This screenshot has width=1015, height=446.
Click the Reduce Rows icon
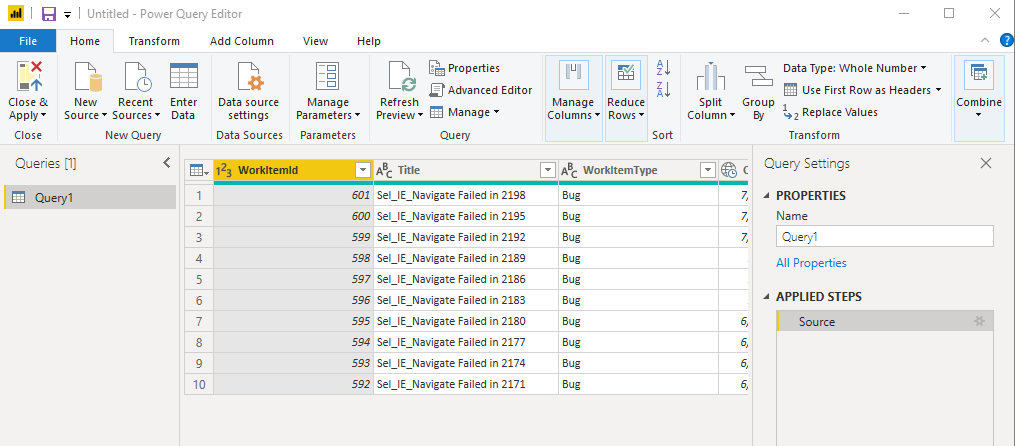tap(626, 76)
